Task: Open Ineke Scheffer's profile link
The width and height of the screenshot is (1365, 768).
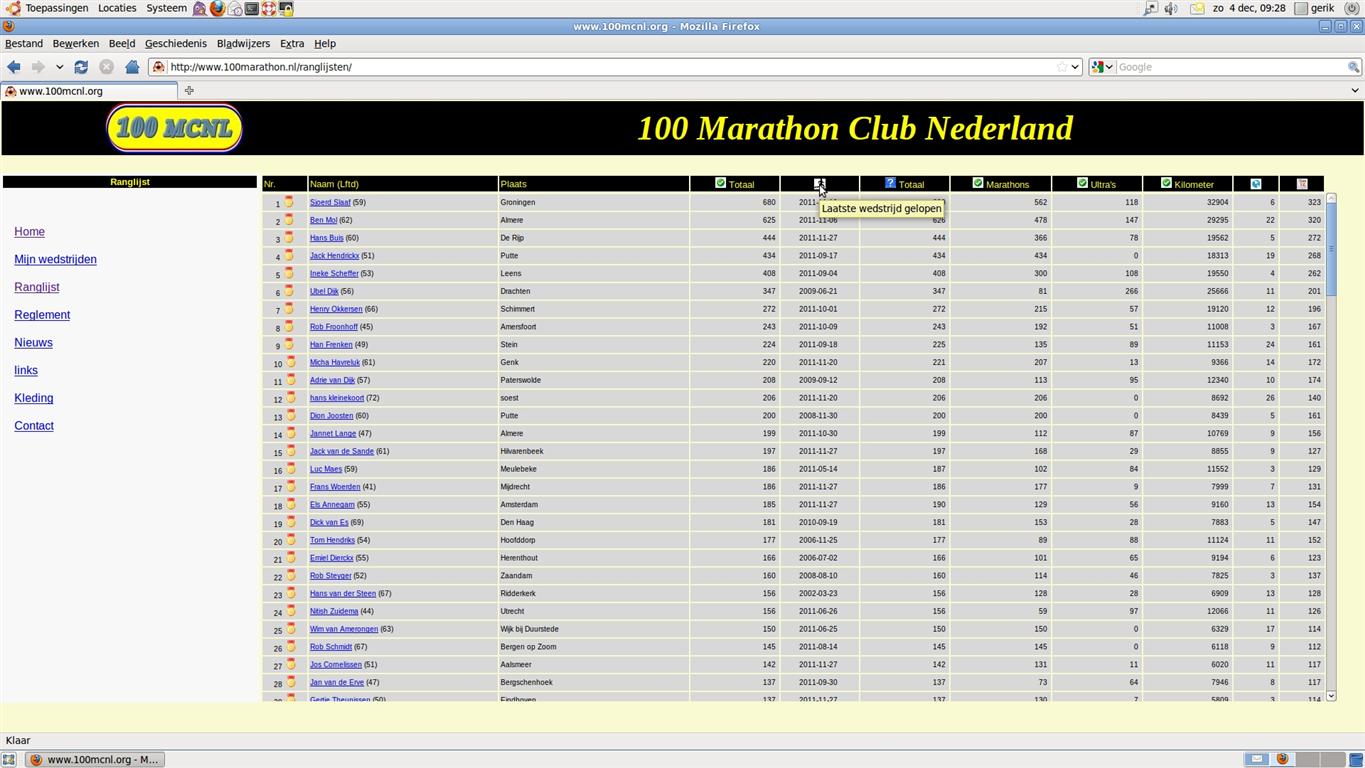Action: pyautogui.click(x=334, y=273)
